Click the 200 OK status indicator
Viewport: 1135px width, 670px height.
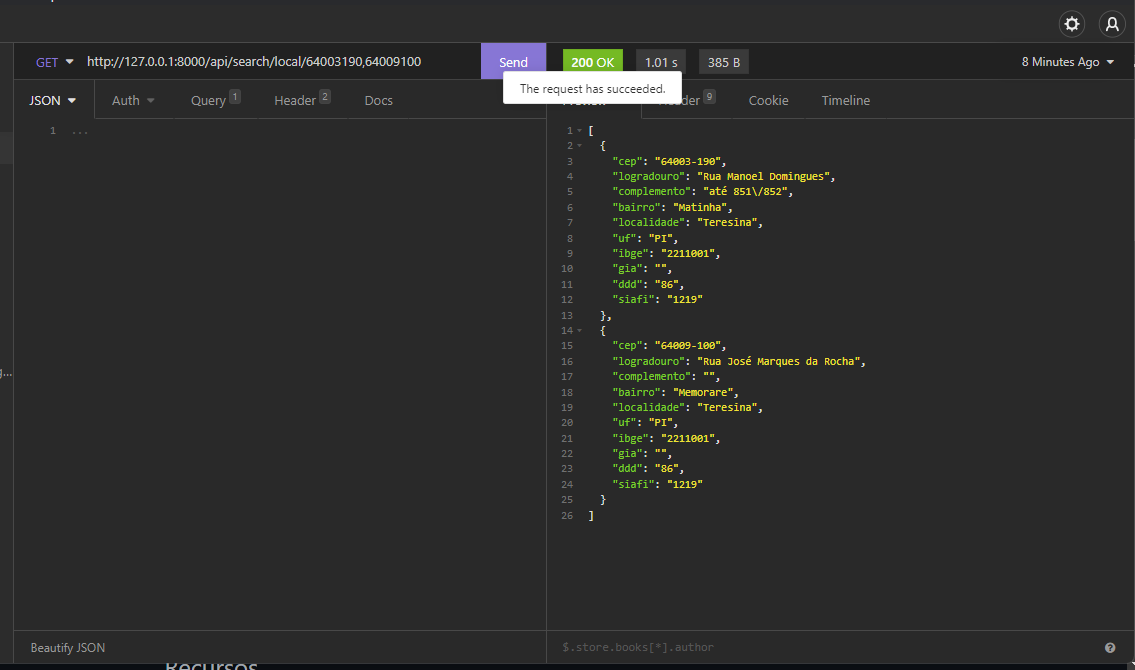coord(592,61)
